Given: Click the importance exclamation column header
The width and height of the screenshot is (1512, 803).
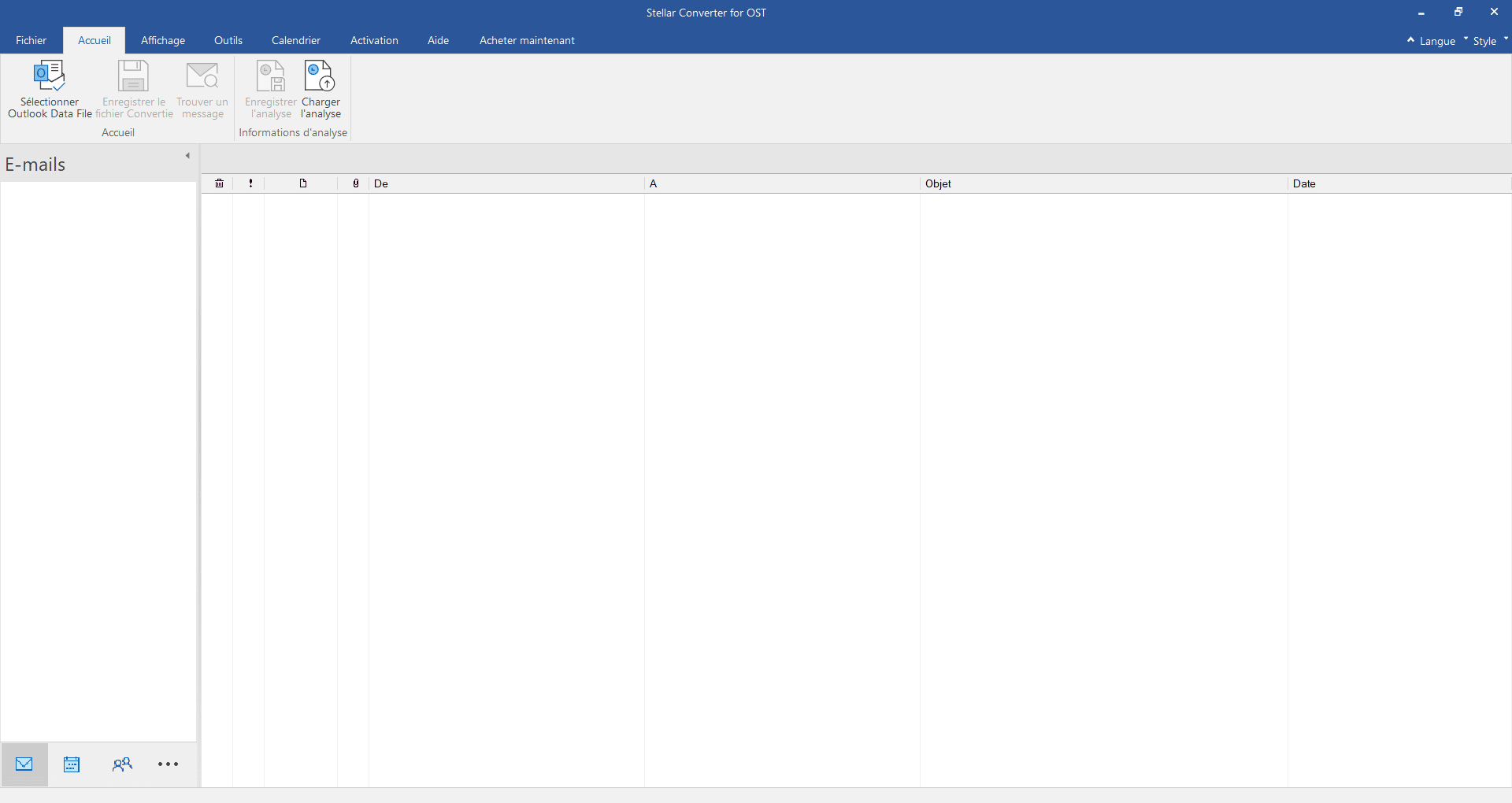Looking at the screenshot, I should [250, 183].
